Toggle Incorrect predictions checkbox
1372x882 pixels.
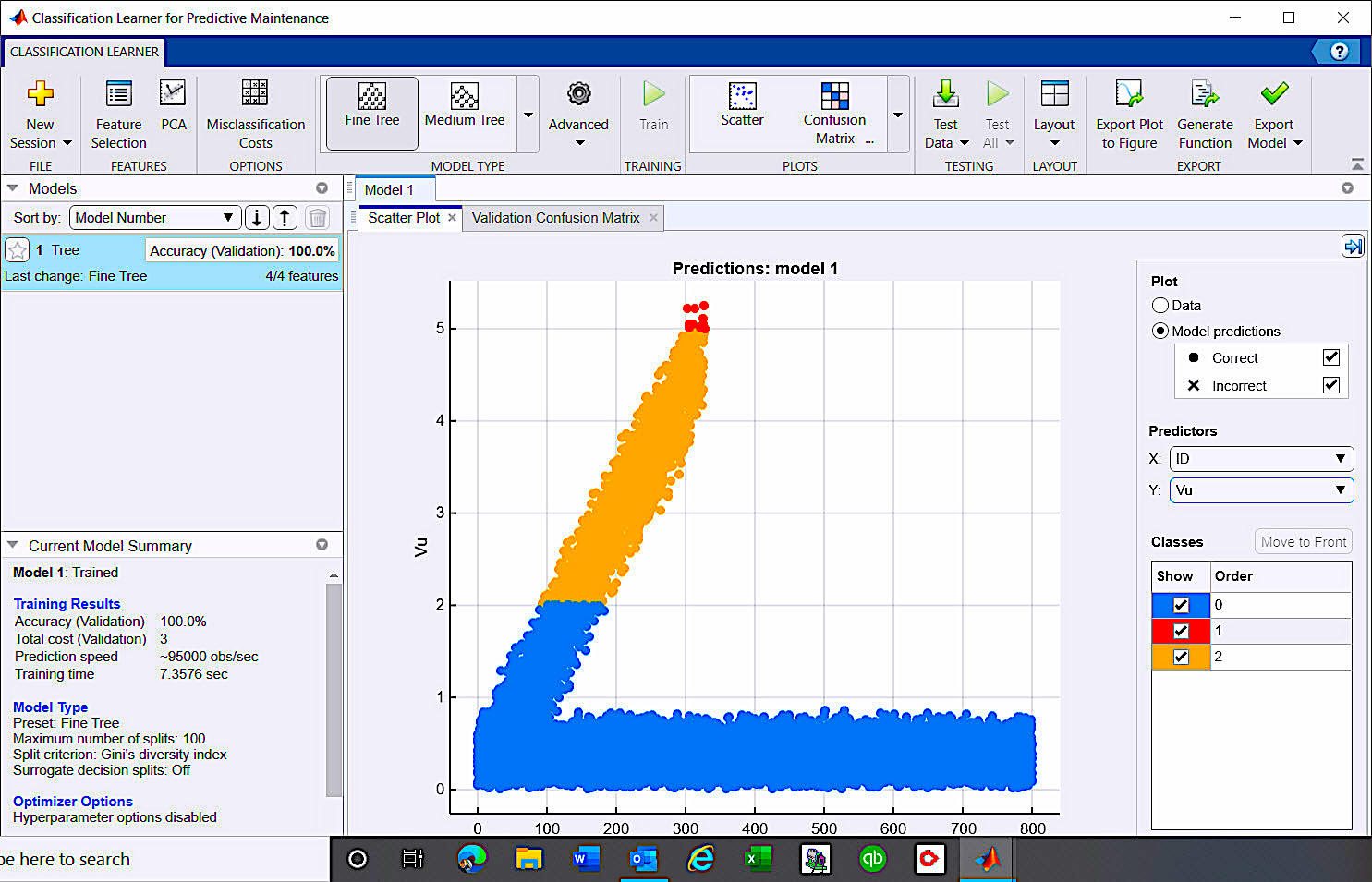[1331, 385]
